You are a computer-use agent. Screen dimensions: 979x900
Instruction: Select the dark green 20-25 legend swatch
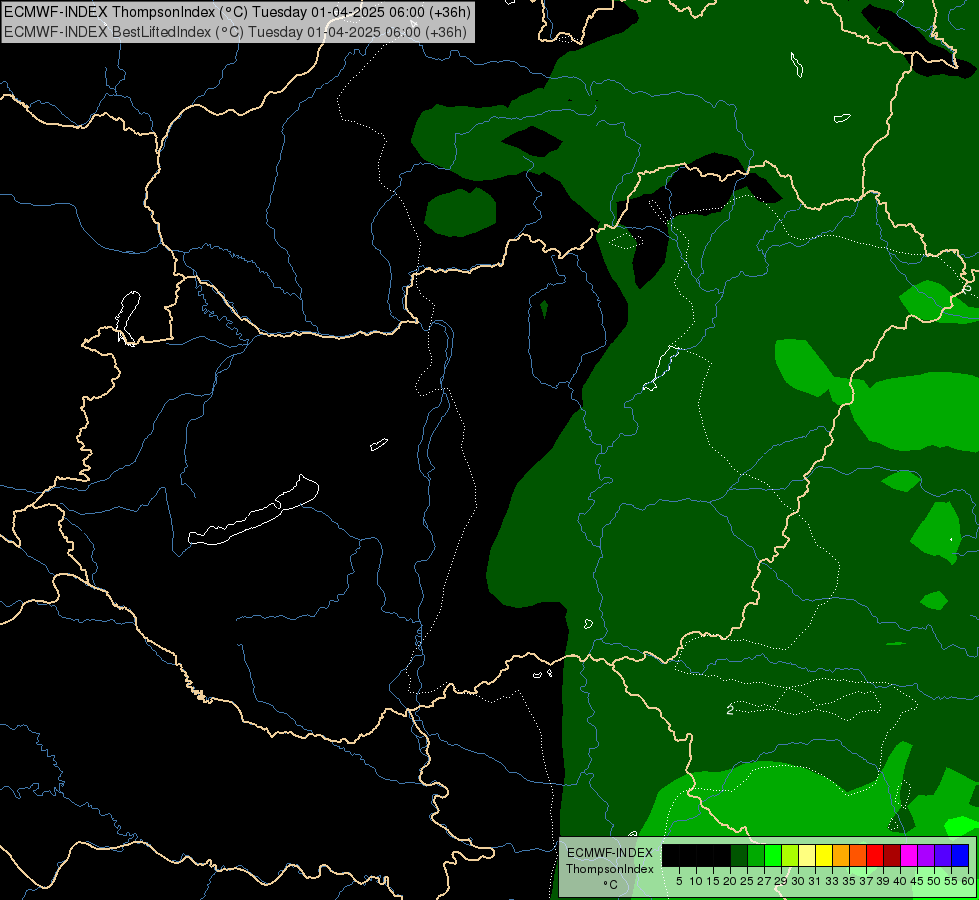[739, 855]
